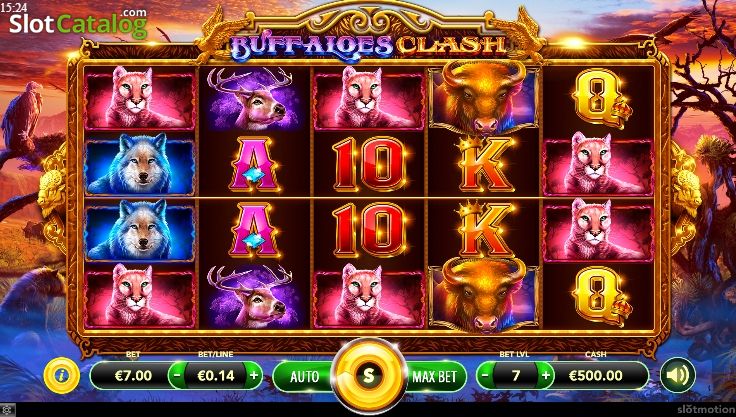This screenshot has height=417, width=736.
Task: Click the SlotCatalog.com logo
Action: point(78,24)
